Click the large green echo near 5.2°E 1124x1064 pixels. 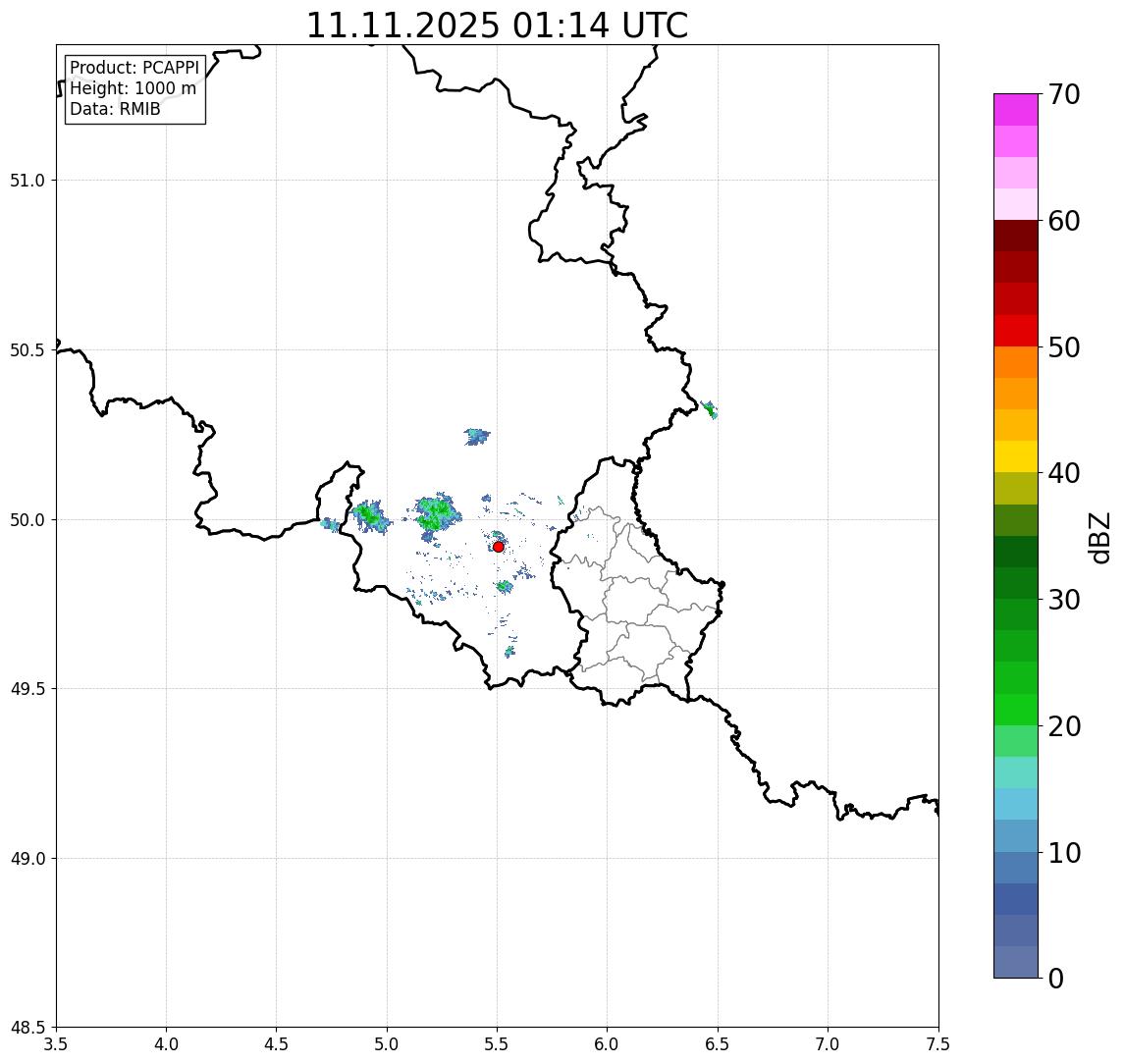pyautogui.click(x=436, y=513)
